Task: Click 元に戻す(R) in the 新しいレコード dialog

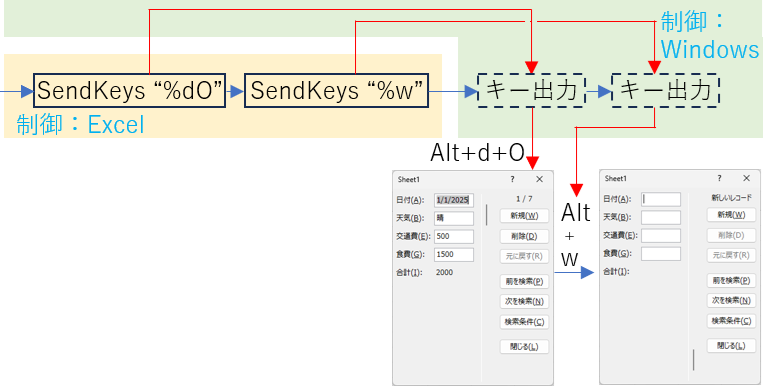Action: [x=731, y=255]
